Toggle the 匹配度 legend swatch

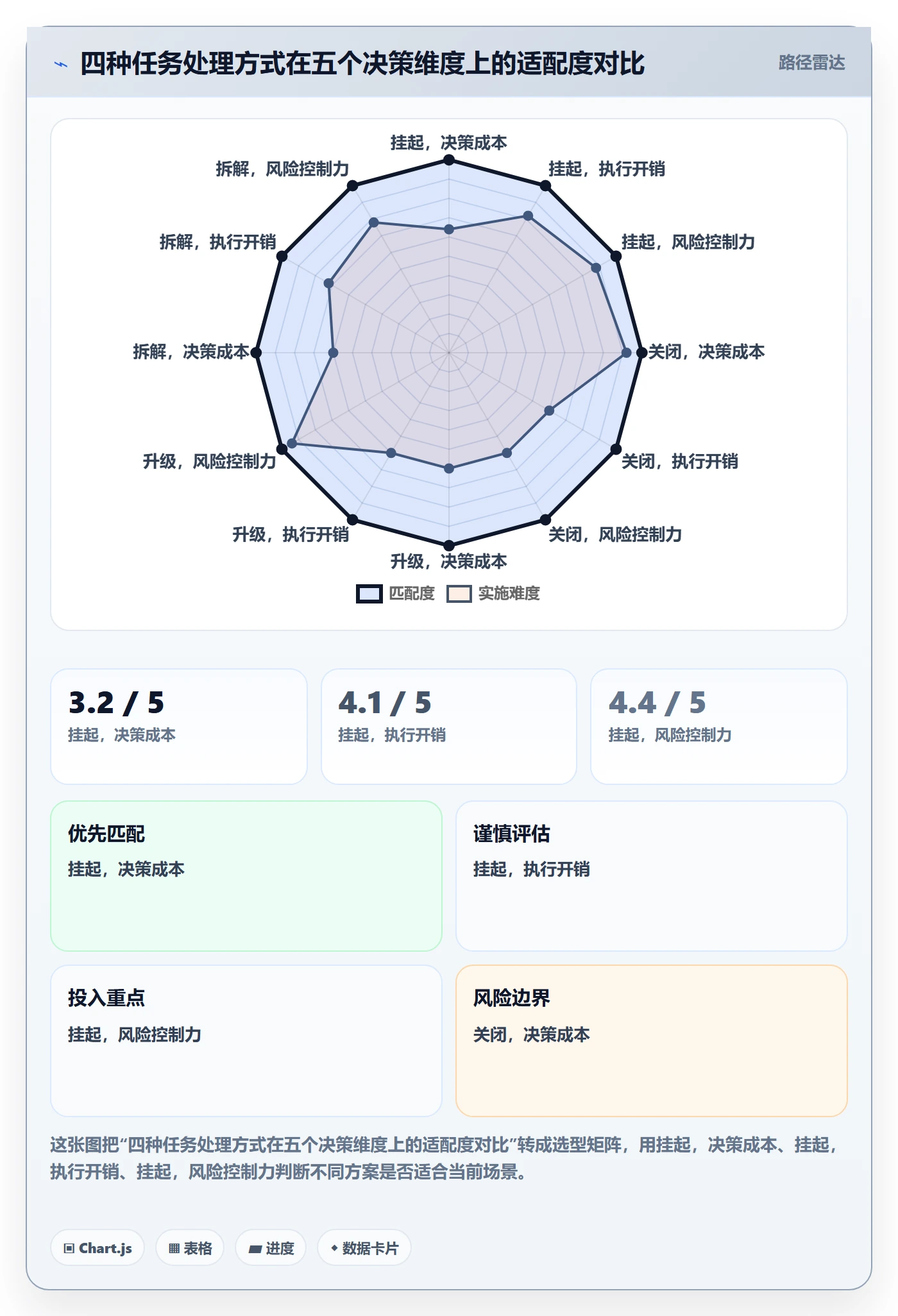pos(369,594)
